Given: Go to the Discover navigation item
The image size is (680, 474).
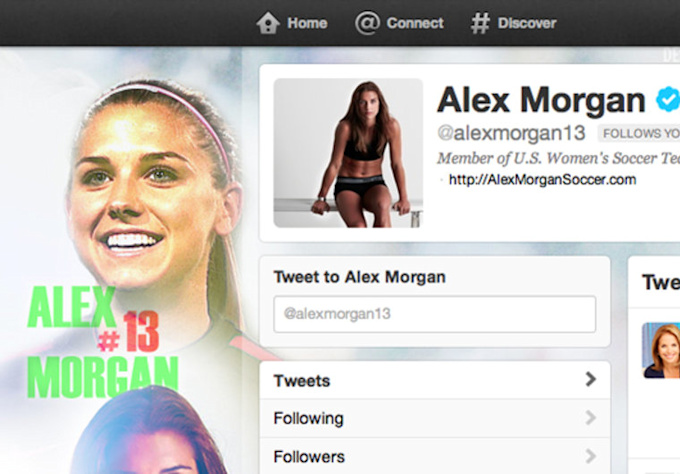Looking at the screenshot, I should tap(513, 23).
